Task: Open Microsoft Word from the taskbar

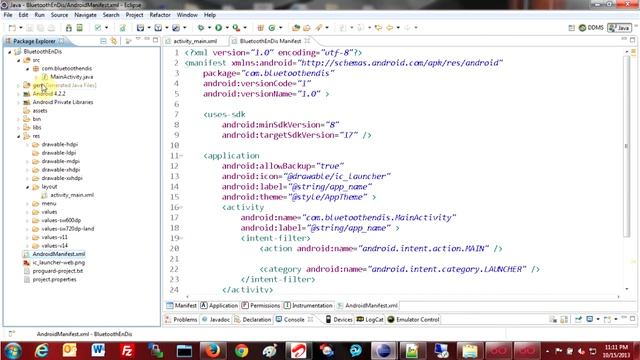Action: click(x=98, y=351)
